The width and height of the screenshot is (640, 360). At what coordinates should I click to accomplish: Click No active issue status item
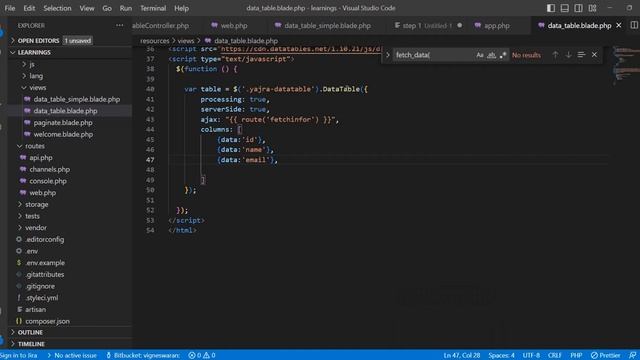coord(72,356)
